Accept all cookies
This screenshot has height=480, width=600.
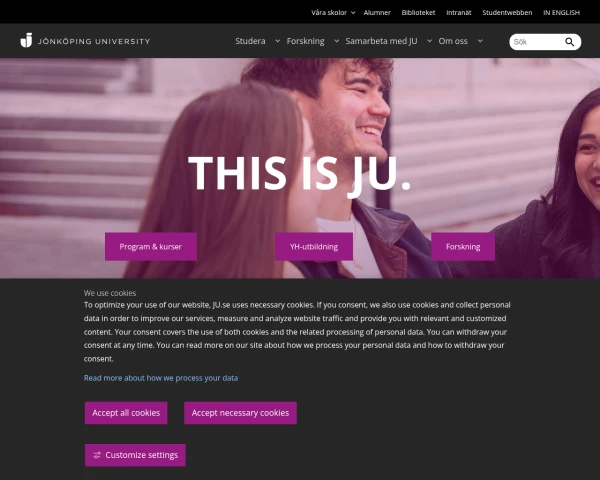click(x=126, y=413)
